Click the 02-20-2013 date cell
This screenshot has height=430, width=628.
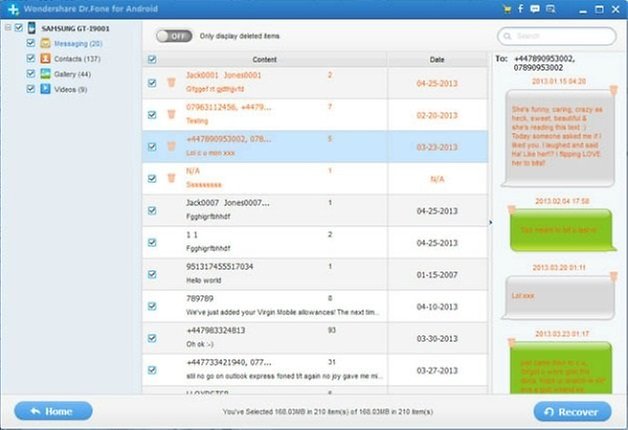tap(437, 115)
